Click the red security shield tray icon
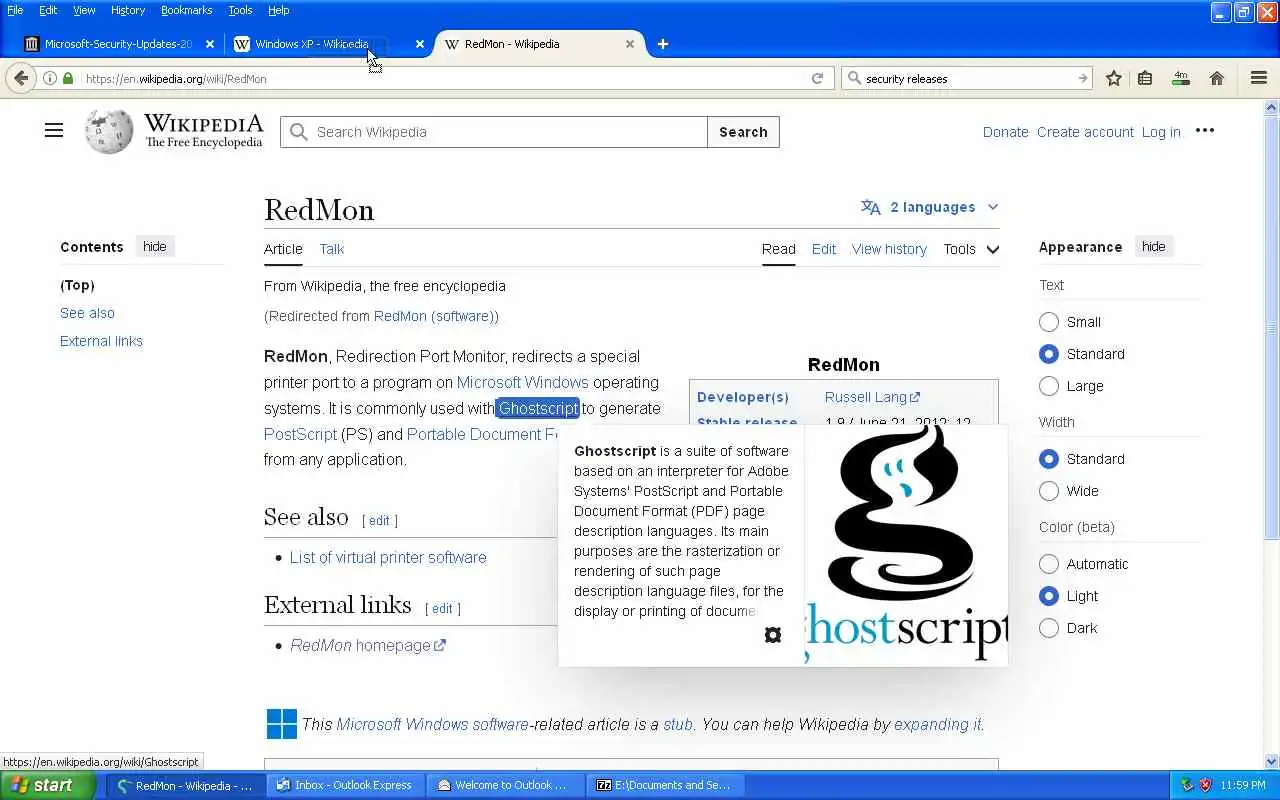 click(1205, 785)
